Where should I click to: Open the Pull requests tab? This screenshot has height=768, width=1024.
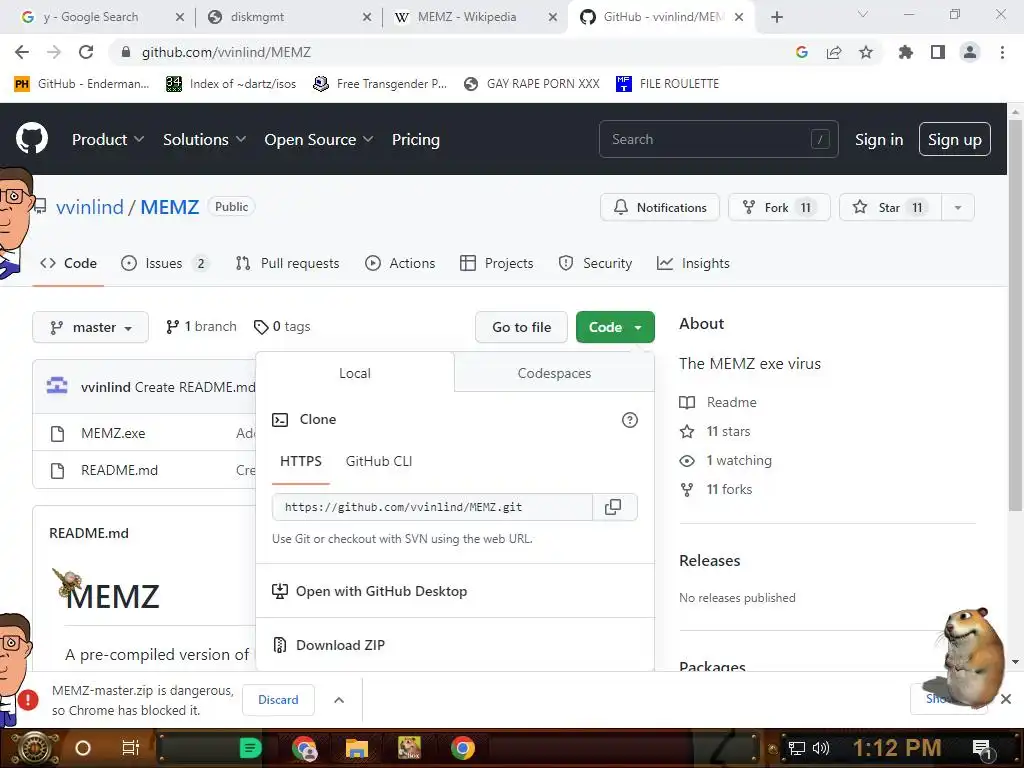pos(288,263)
